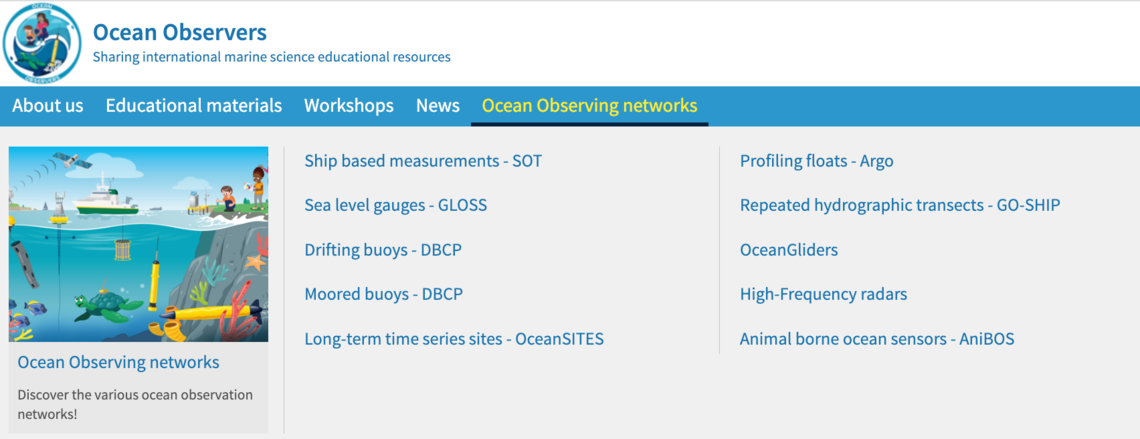Select the Workshops menu item

349,105
